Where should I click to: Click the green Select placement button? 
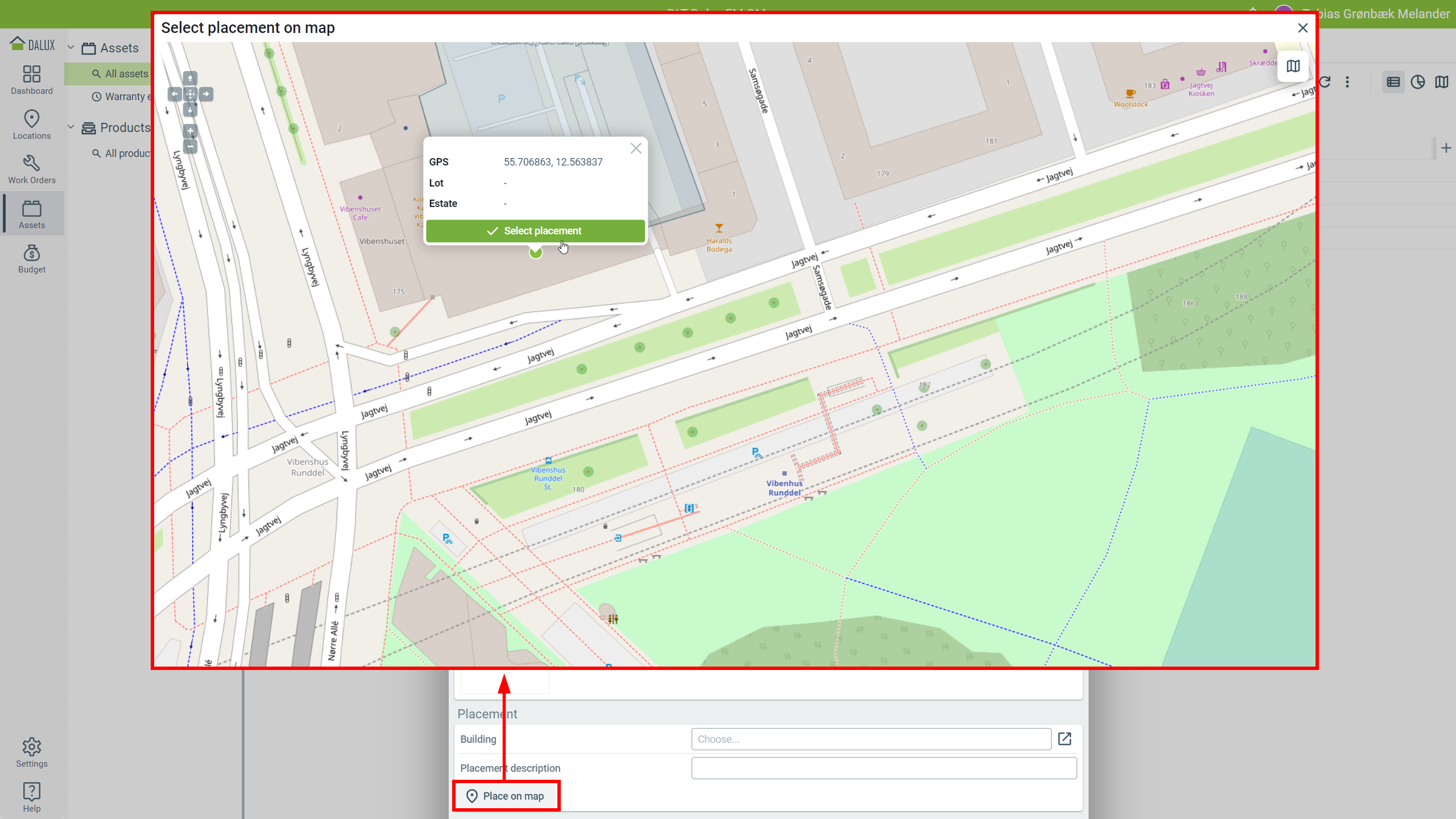(x=535, y=231)
